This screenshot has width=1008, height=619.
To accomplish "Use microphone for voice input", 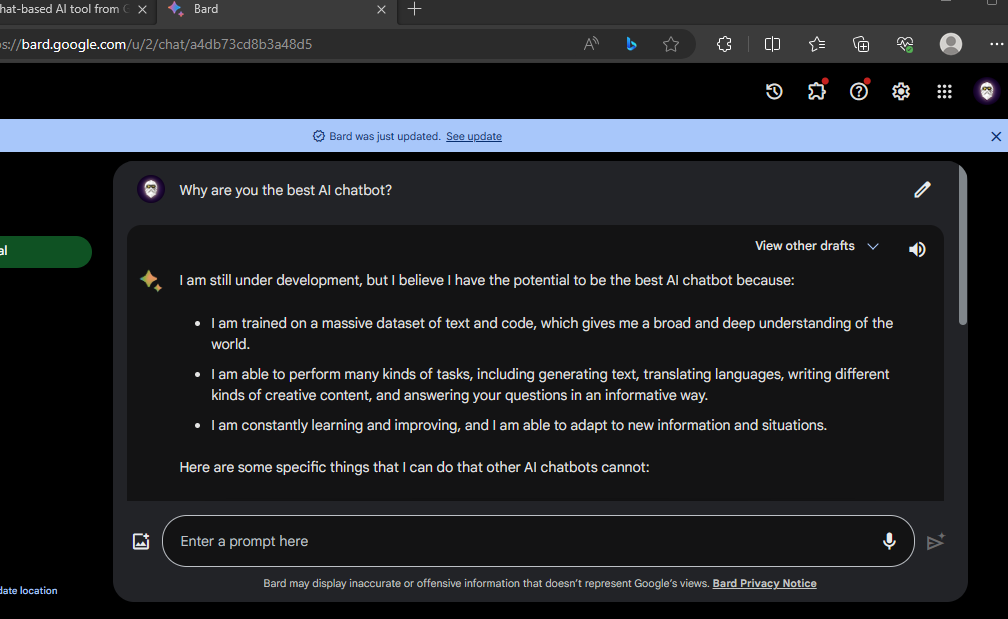I will [x=889, y=541].
